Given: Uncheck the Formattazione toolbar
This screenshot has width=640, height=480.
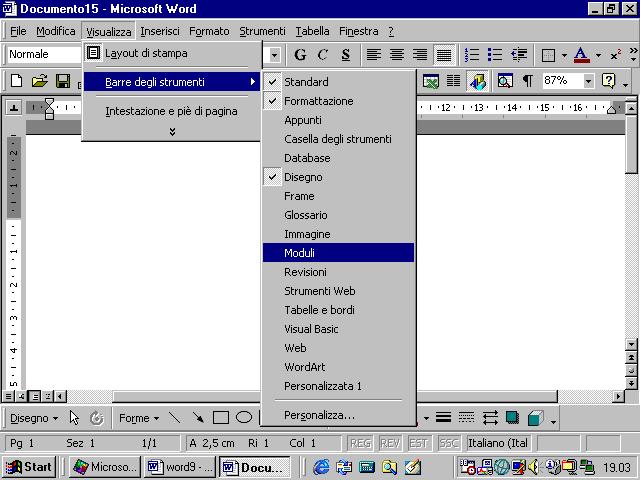Looking at the screenshot, I should [338, 101].
